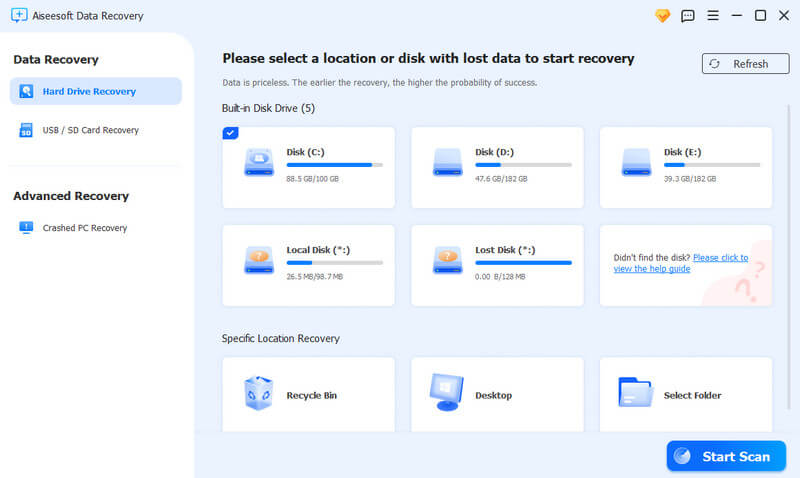The width and height of the screenshot is (800, 478).
Task: Click the 88.5 GB/100 GB size text
Action: [312, 179]
